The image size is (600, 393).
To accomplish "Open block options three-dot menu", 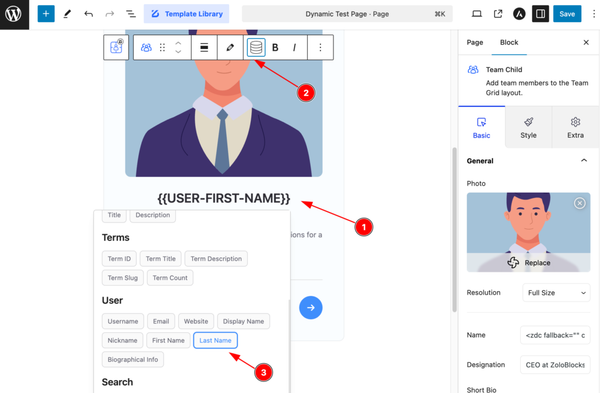I will pos(320,47).
